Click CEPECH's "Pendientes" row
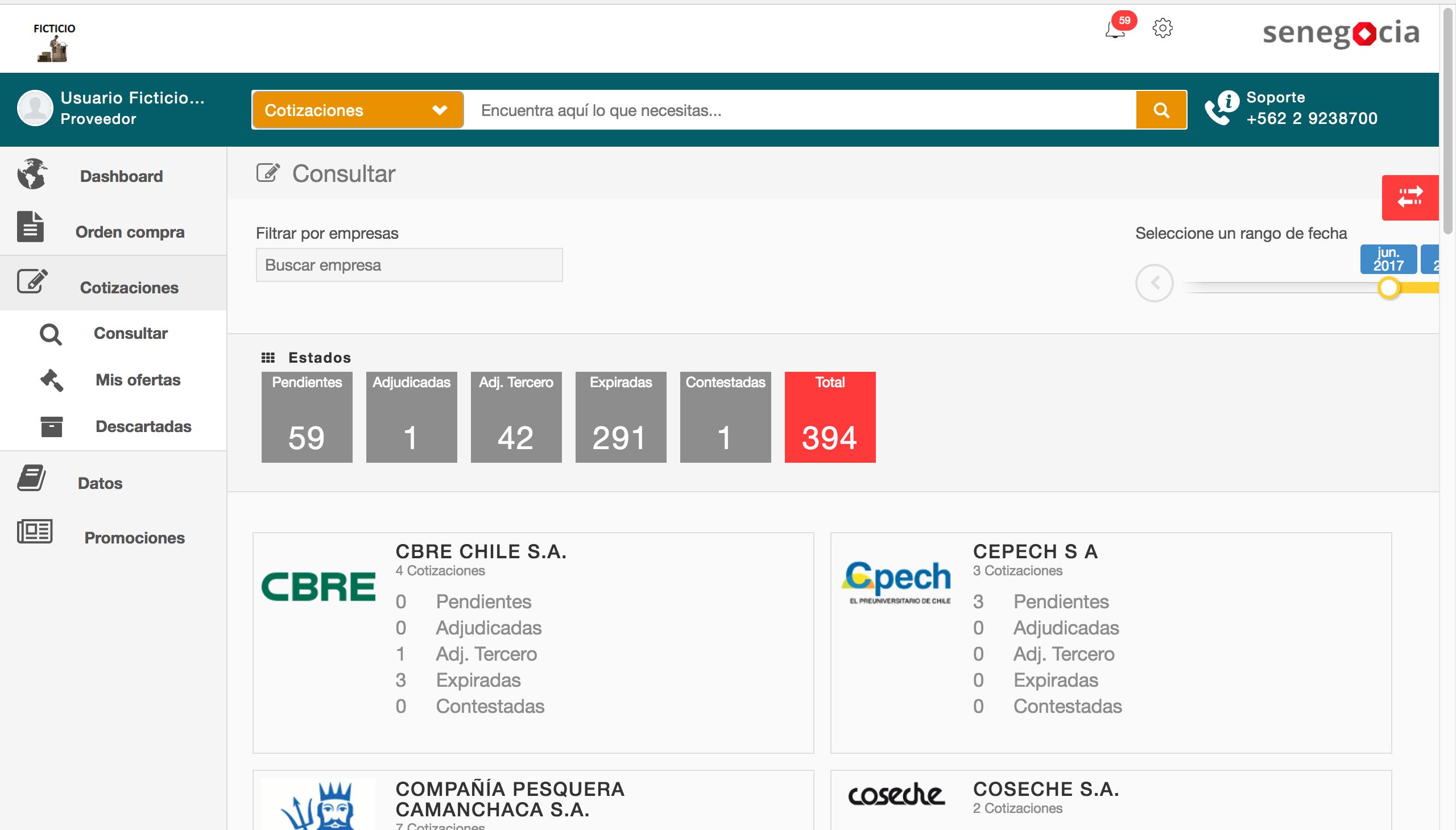The image size is (1456, 830). tap(1041, 601)
